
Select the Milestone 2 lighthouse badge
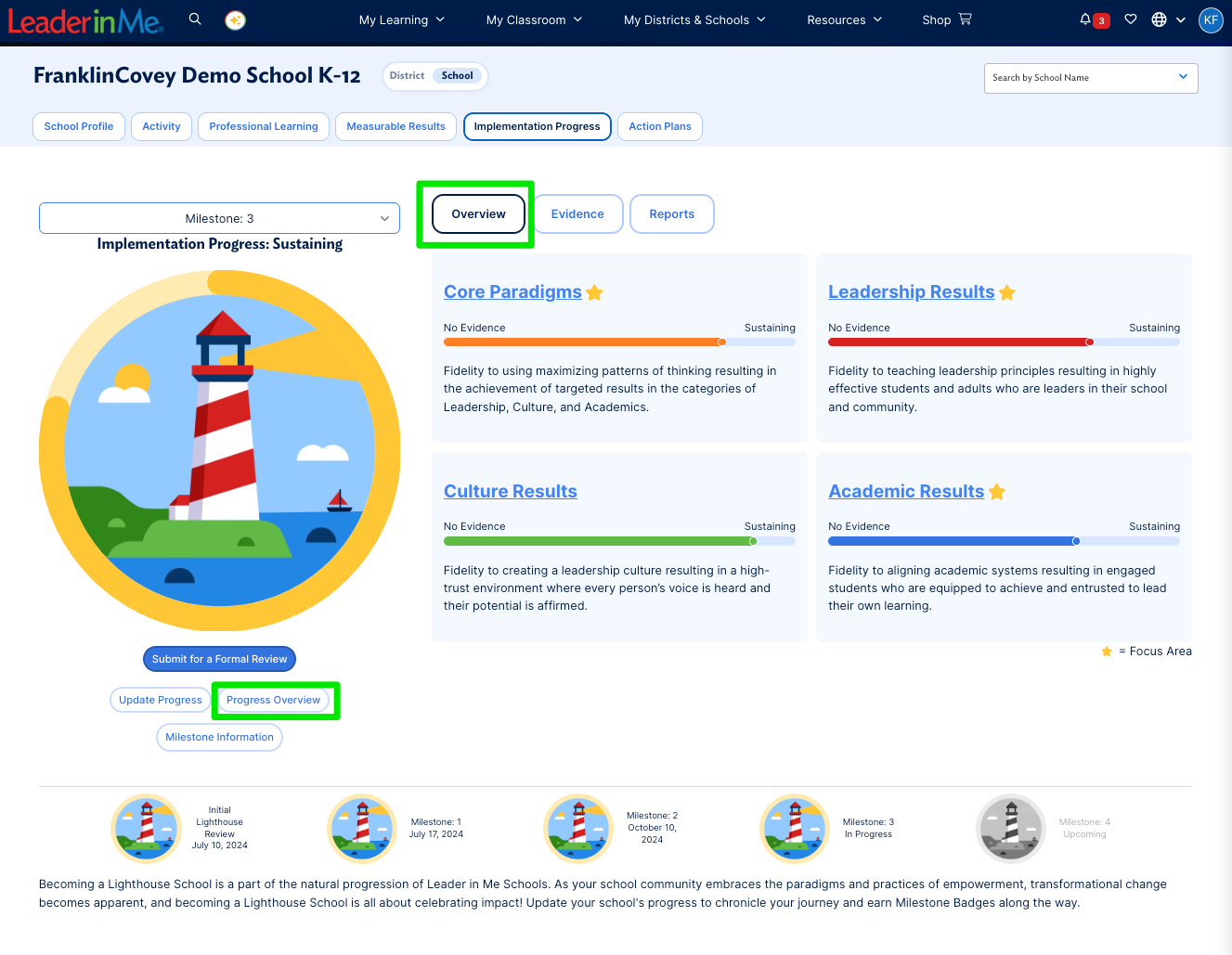[x=578, y=829]
